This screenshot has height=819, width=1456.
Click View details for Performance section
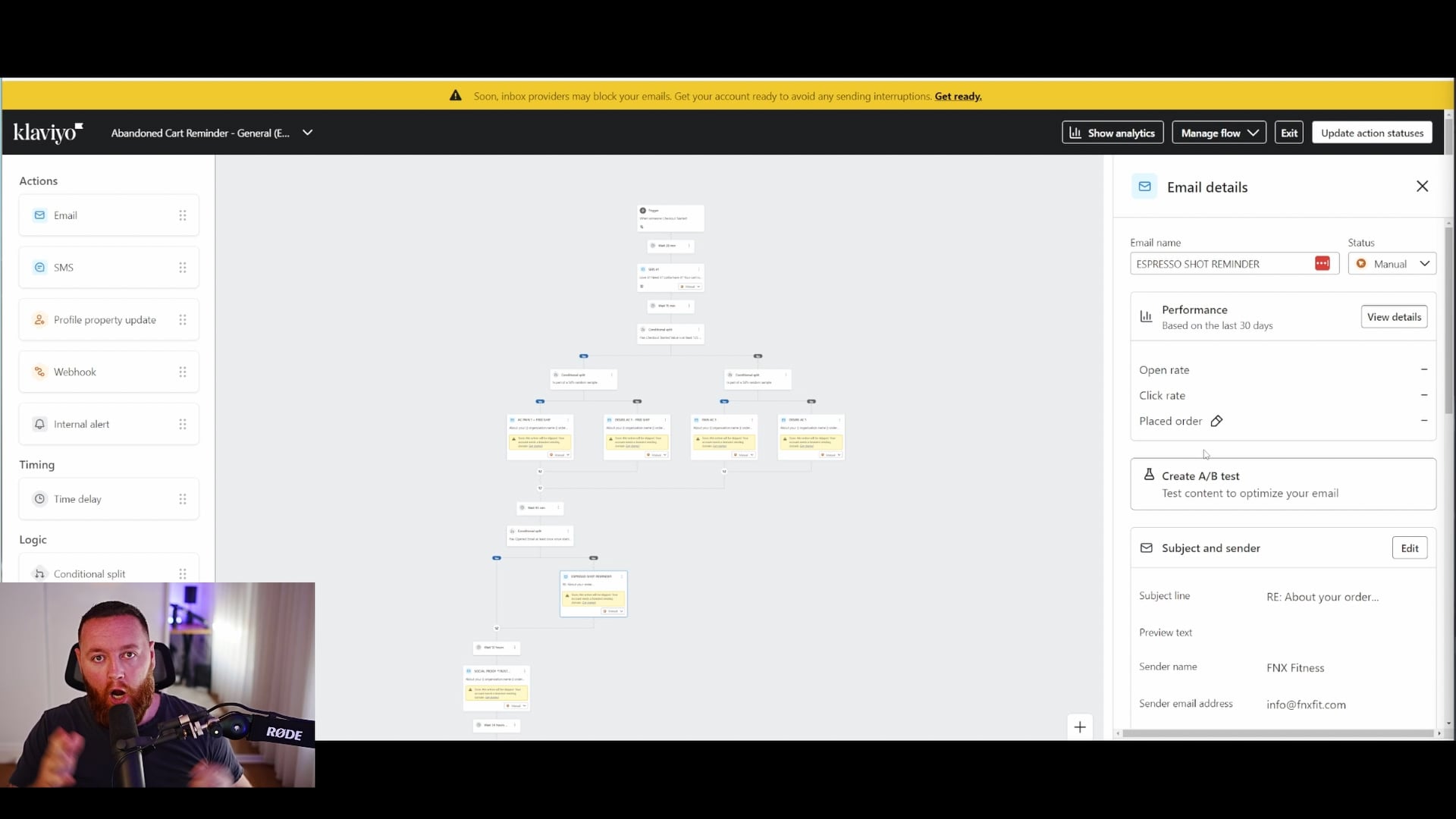click(1394, 317)
